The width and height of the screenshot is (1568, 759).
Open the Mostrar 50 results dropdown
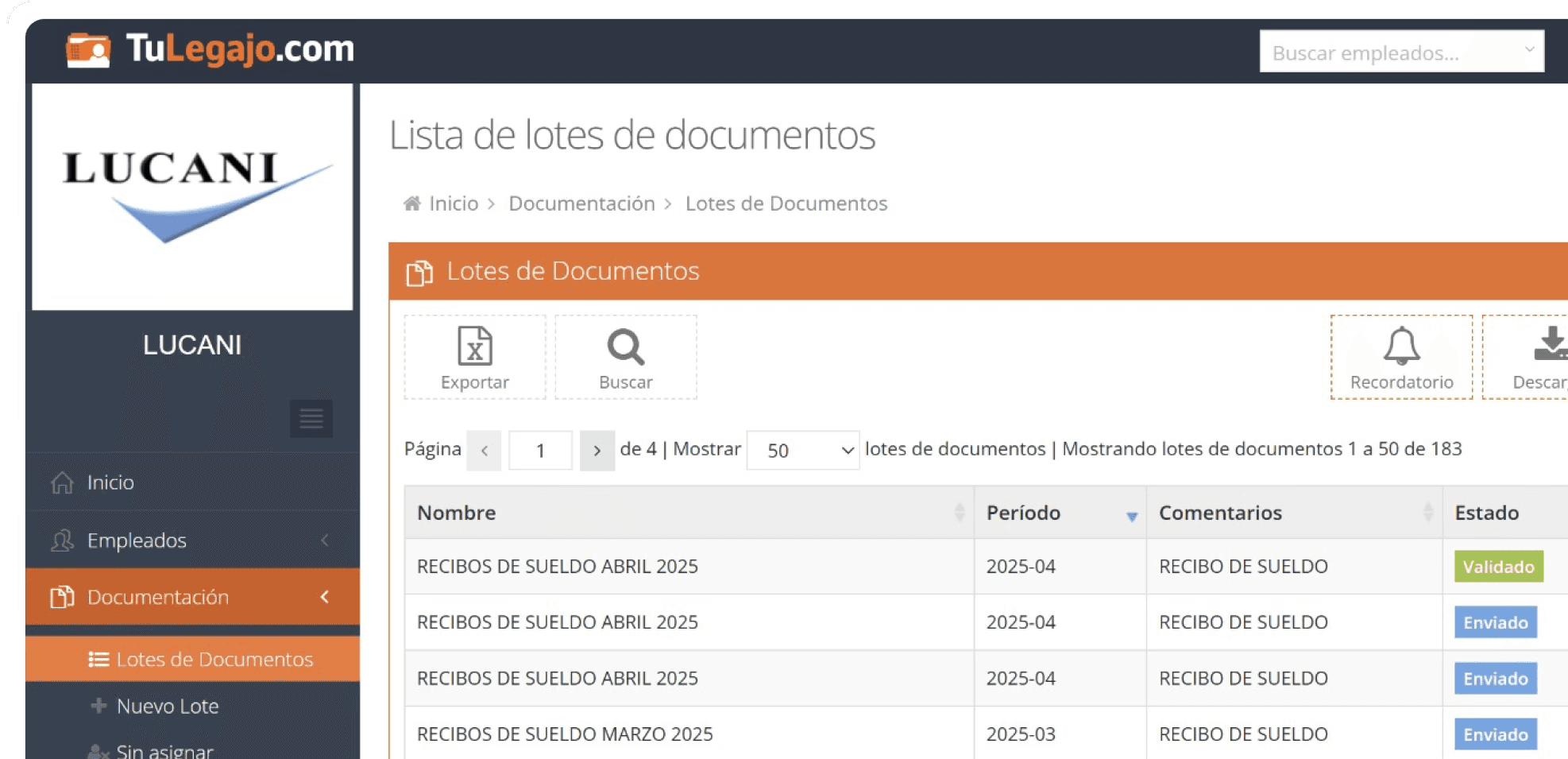pos(802,450)
